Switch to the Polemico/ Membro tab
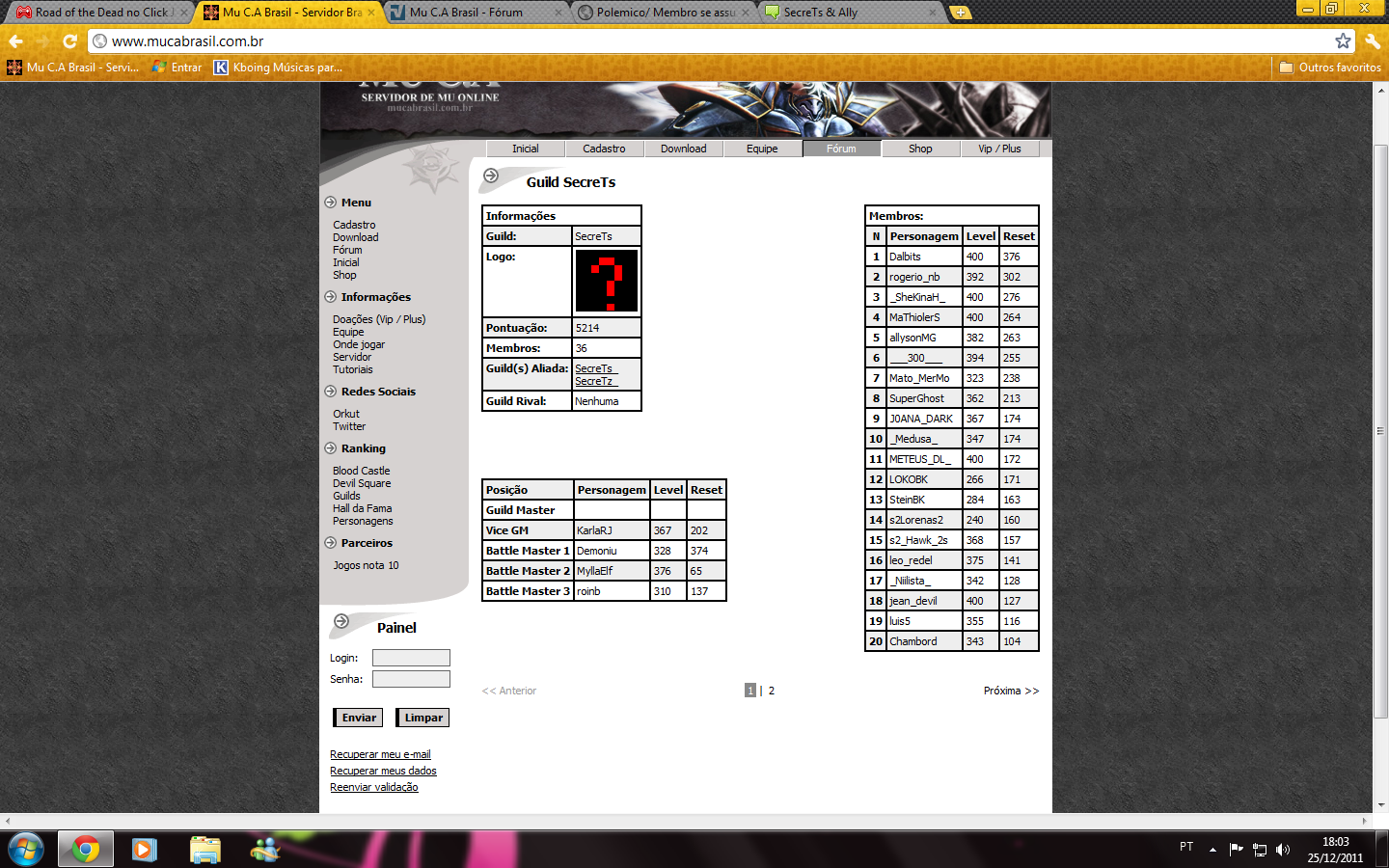The height and width of the screenshot is (868, 1389). pos(665,13)
